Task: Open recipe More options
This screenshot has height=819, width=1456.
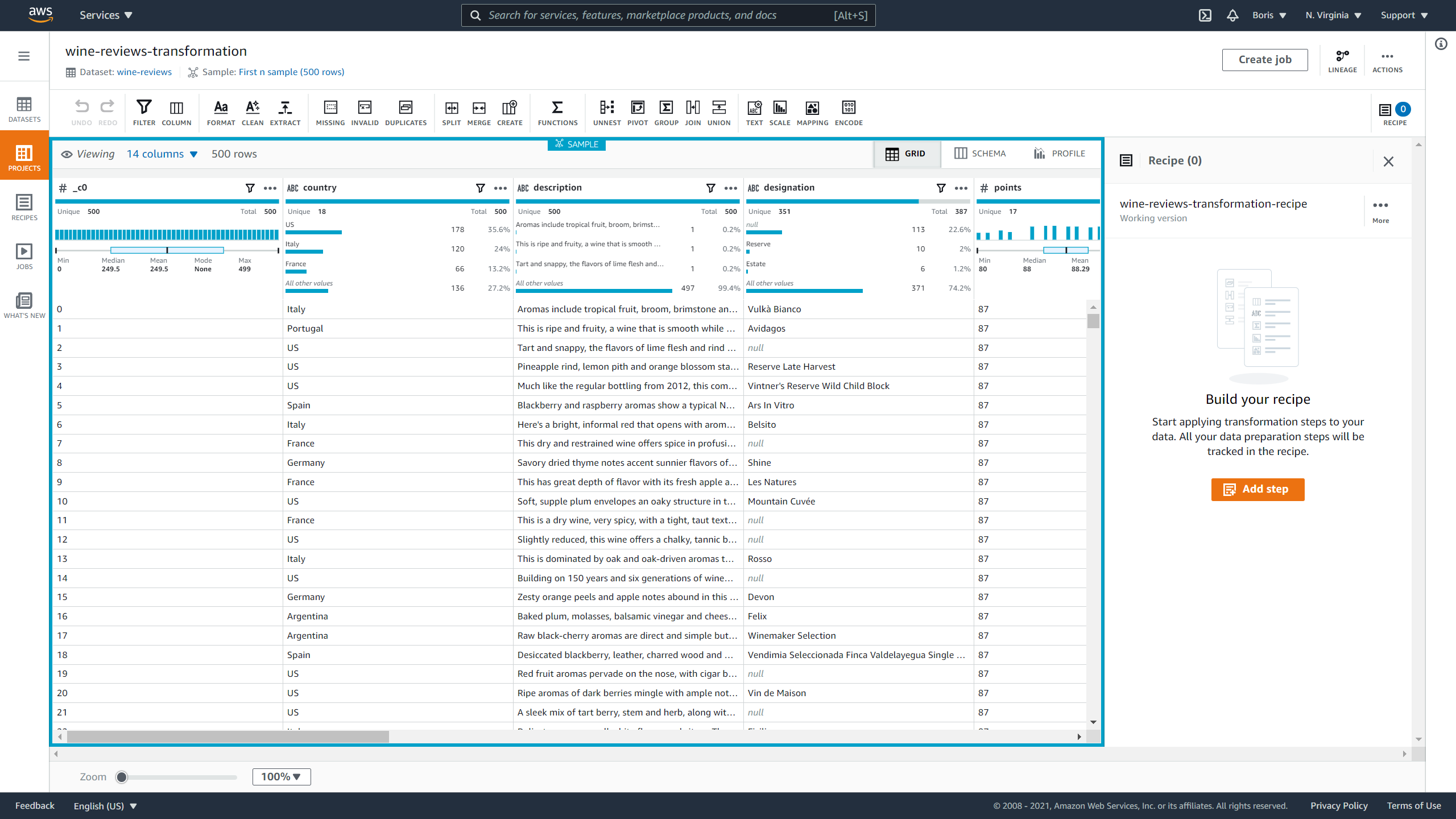Action: [x=1380, y=211]
